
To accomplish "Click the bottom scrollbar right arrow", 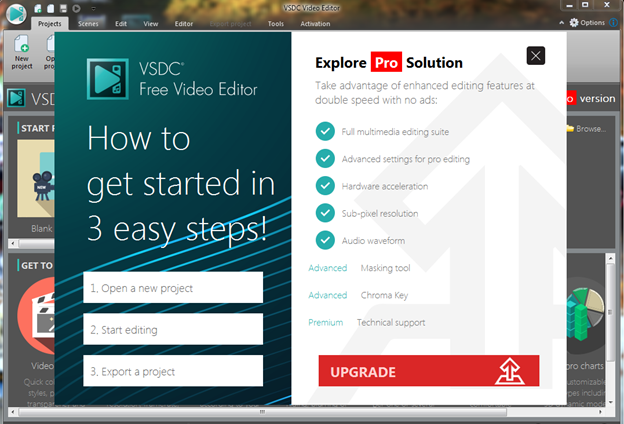I will point(600,412).
